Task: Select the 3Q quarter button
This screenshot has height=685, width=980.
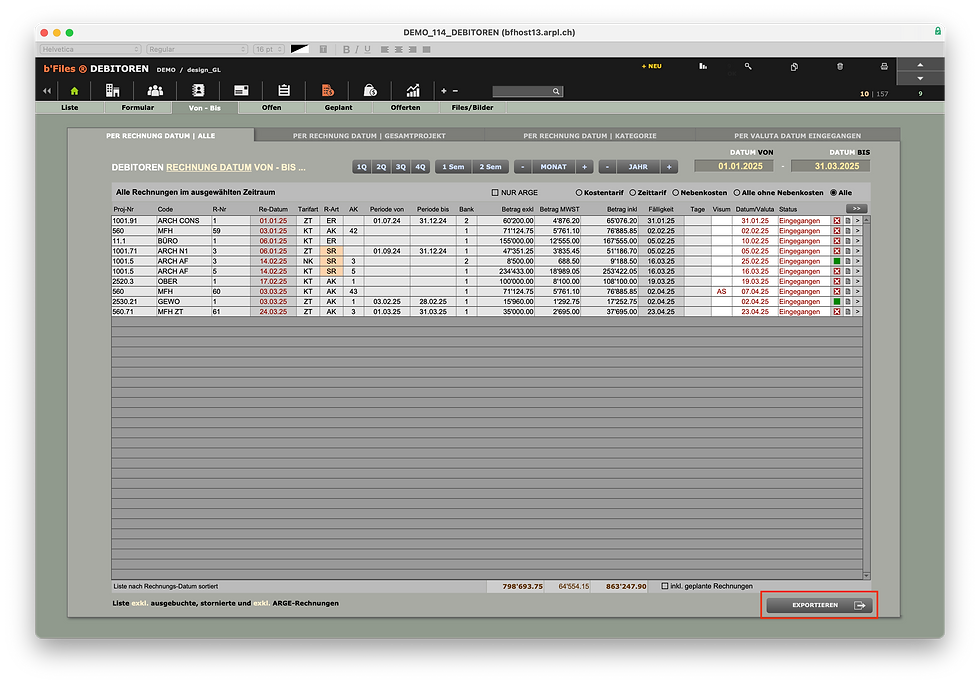Action: pos(401,167)
